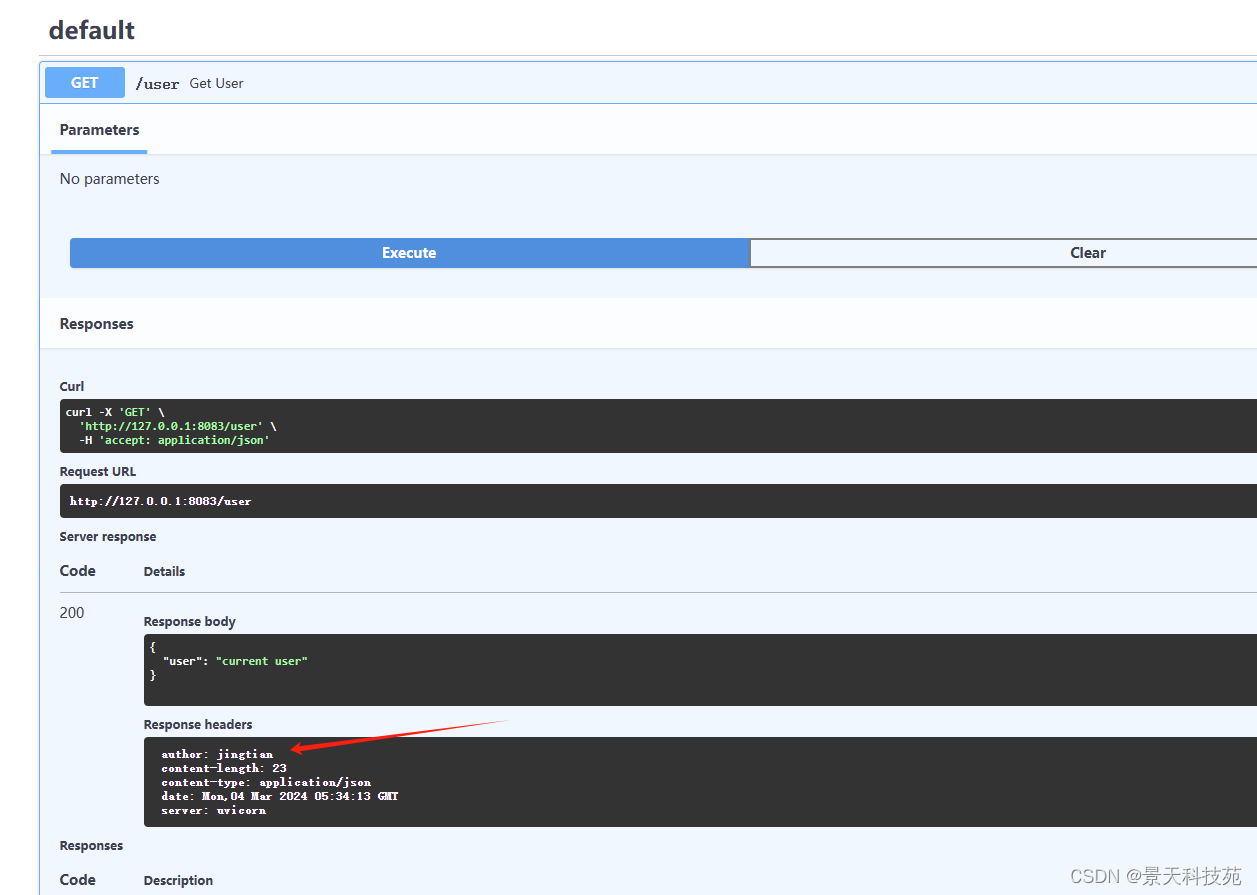Click the Curl label
1257x895 pixels.
click(72, 386)
